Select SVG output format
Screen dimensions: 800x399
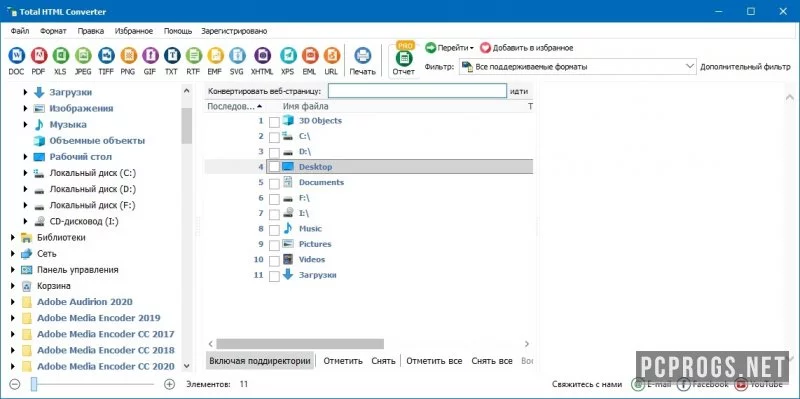[x=237, y=55]
